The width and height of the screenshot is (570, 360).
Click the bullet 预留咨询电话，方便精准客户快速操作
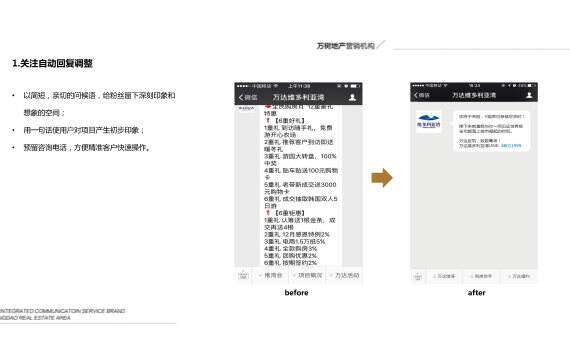tap(87, 148)
